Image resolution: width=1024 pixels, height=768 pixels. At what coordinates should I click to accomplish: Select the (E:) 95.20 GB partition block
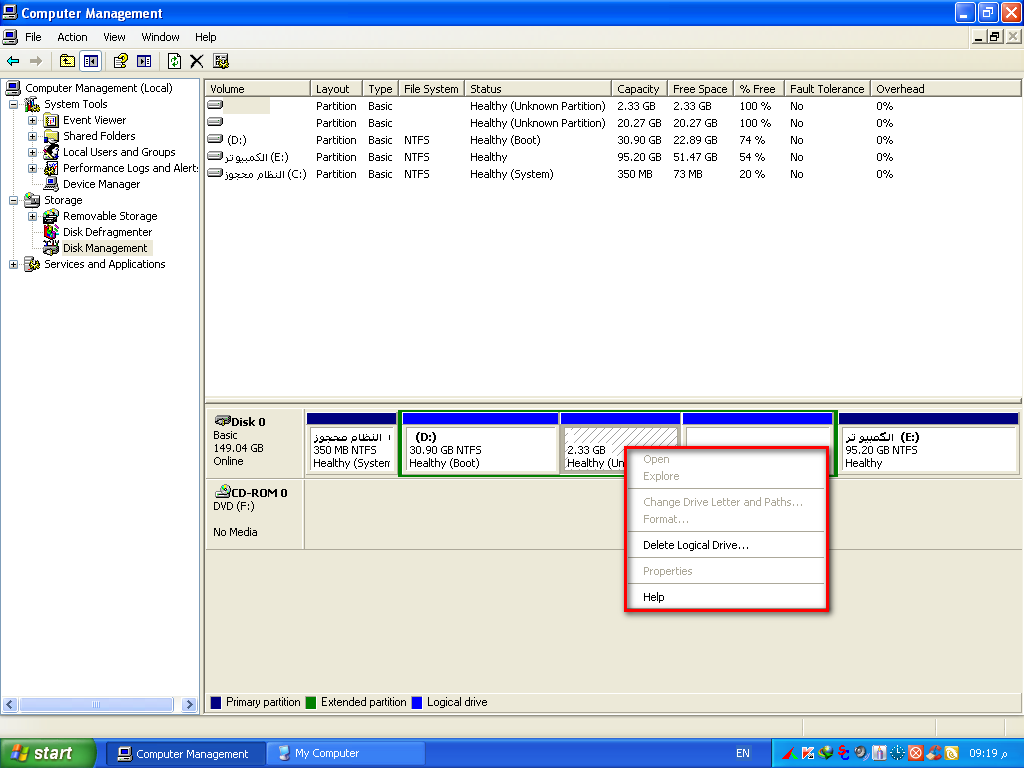pyautogui.click(x=928, y=443)
